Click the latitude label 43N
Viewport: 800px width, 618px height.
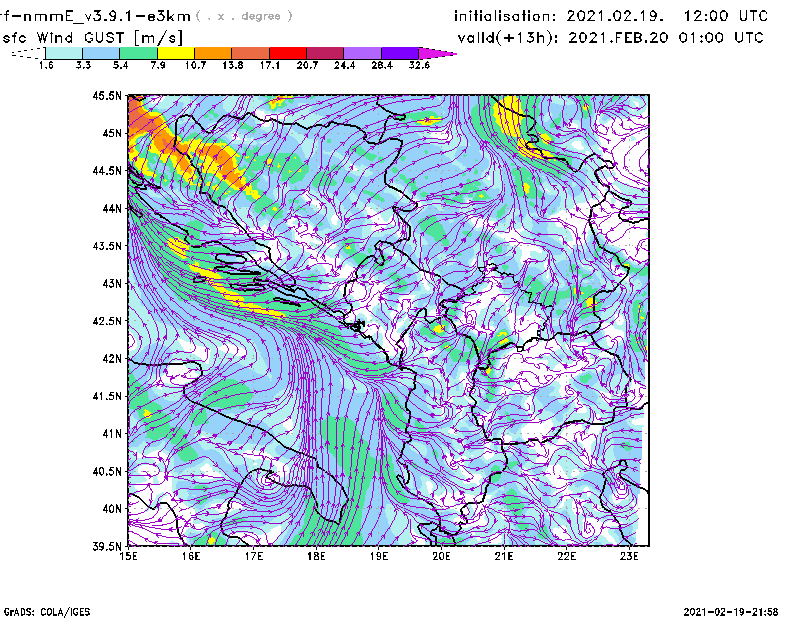[x=112, y=283]
